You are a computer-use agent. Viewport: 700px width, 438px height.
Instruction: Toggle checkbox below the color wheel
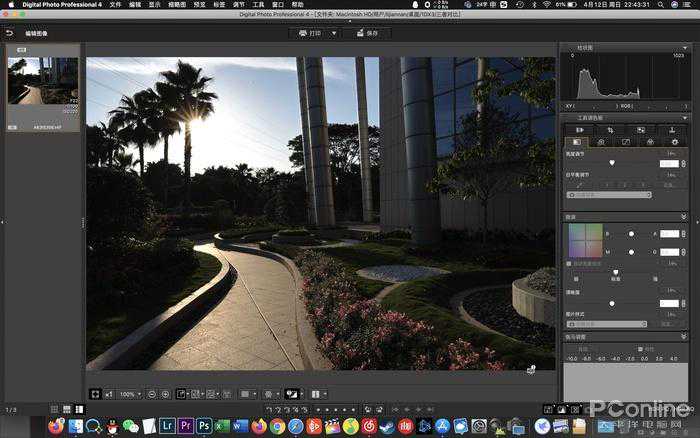tap(569, 264)
